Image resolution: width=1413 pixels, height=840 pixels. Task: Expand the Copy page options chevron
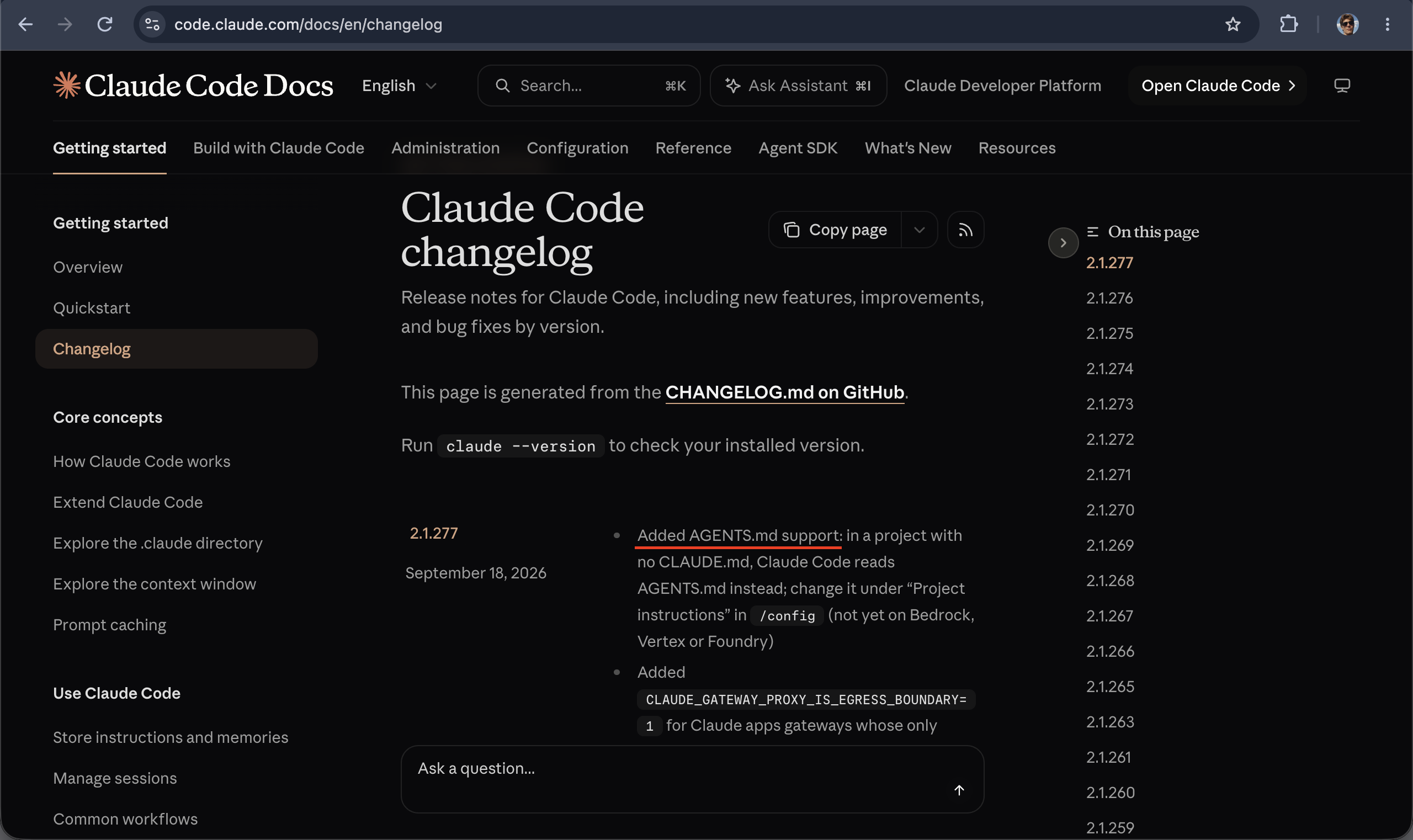click(x=920, y=230)
